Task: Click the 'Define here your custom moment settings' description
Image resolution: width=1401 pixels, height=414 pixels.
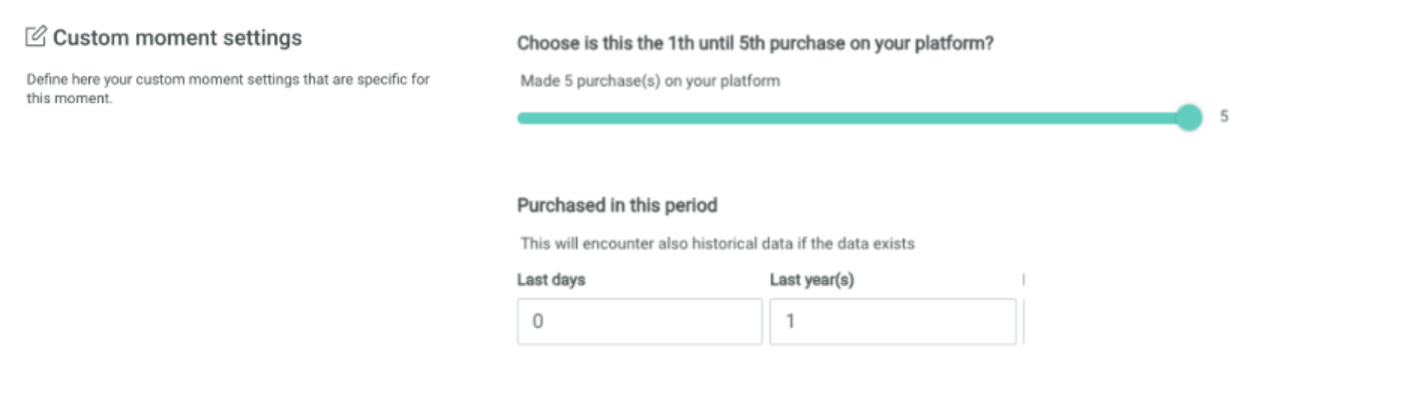Action: 228,79
